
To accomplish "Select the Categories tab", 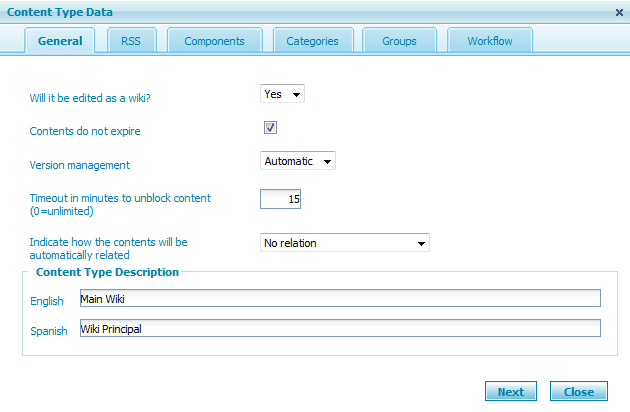I will tap(312, 41).
